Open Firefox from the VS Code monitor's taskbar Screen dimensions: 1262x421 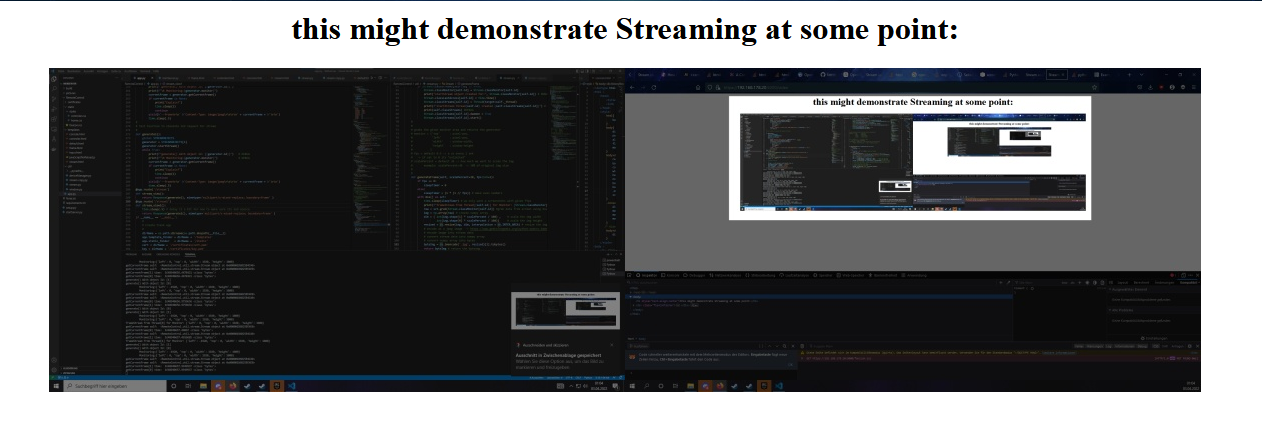[233, 386]
